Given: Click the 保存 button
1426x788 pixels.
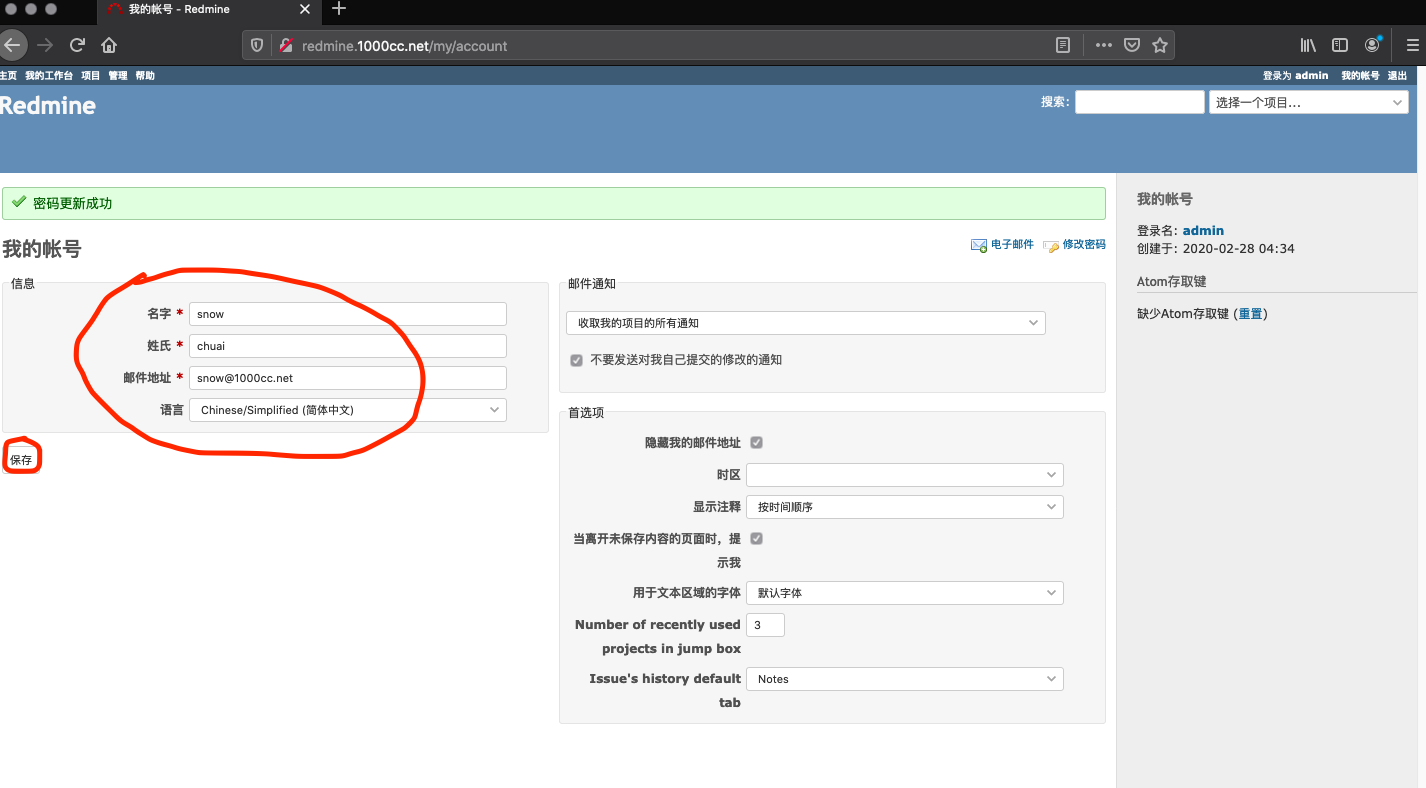Looking at the screenshot, I should pyautogui.click(x=21, y=460).
